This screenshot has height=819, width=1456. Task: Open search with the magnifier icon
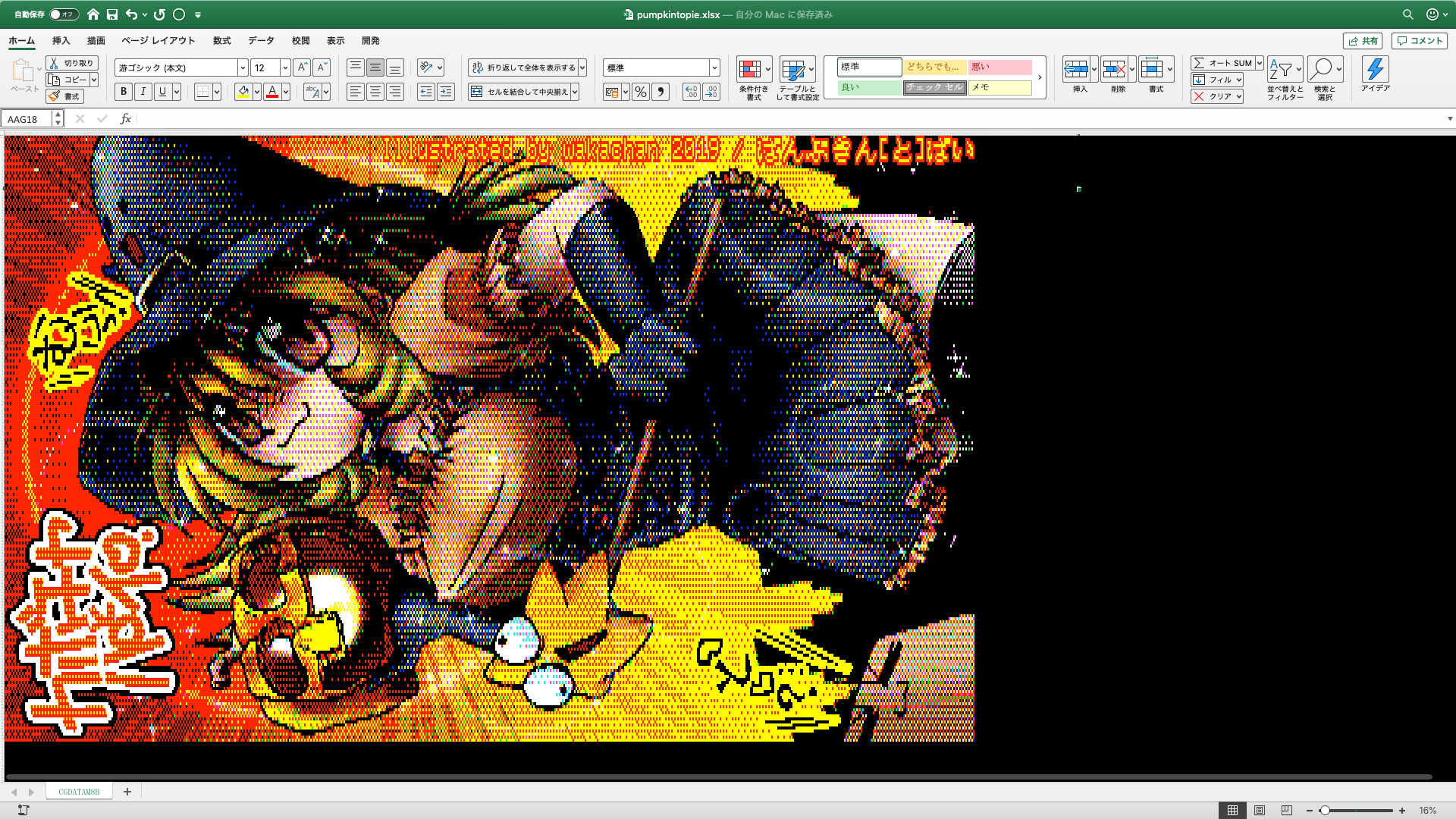pyautogui.click(x=1407, y=14)
